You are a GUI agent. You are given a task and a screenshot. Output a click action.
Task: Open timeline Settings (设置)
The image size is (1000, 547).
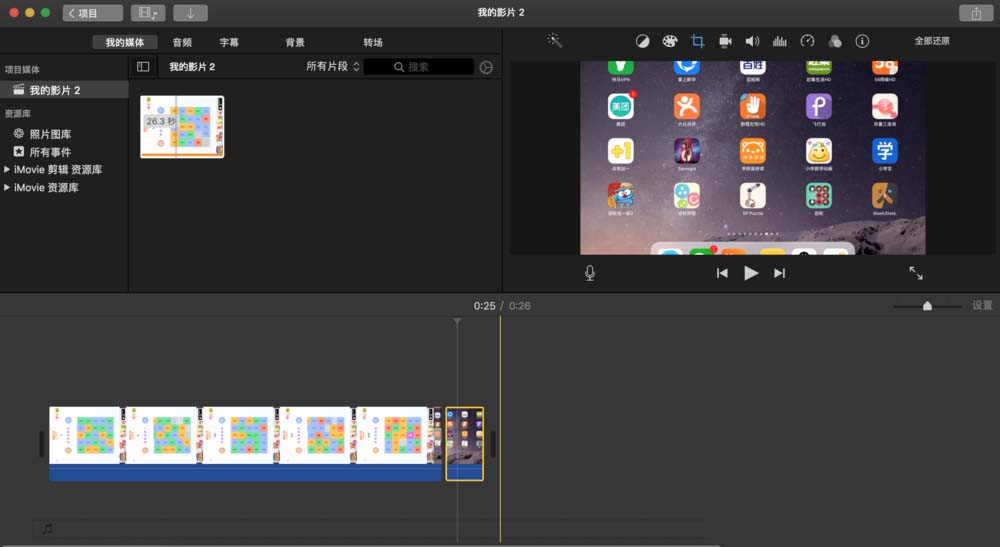click(982, 305)
